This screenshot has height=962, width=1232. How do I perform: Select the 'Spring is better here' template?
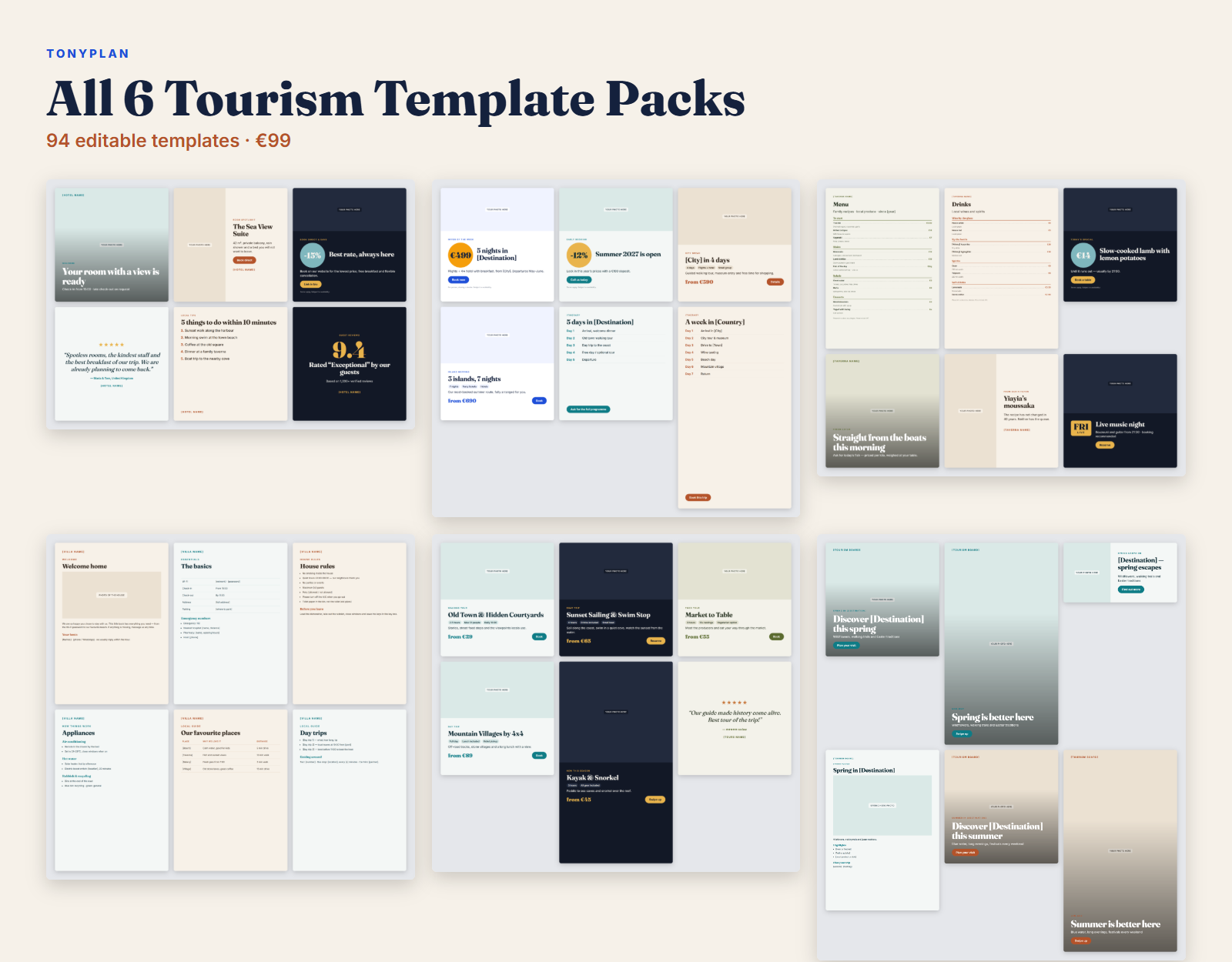(x=1002, y=643)
